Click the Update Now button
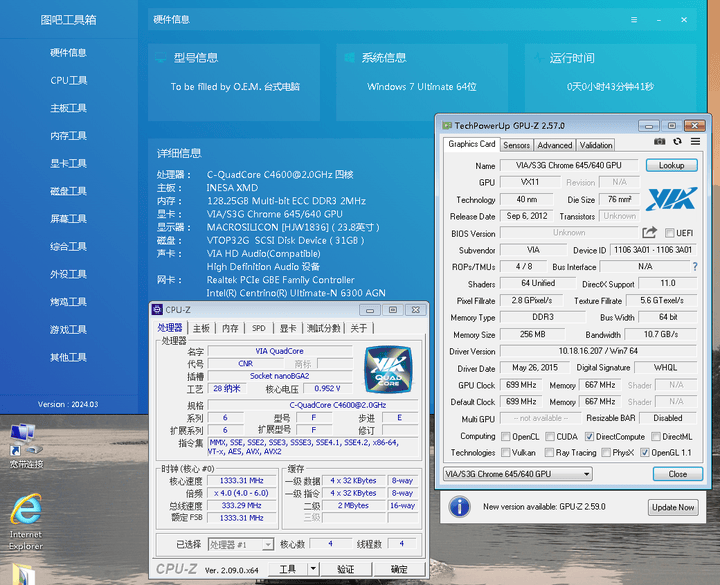 point(673,507)
